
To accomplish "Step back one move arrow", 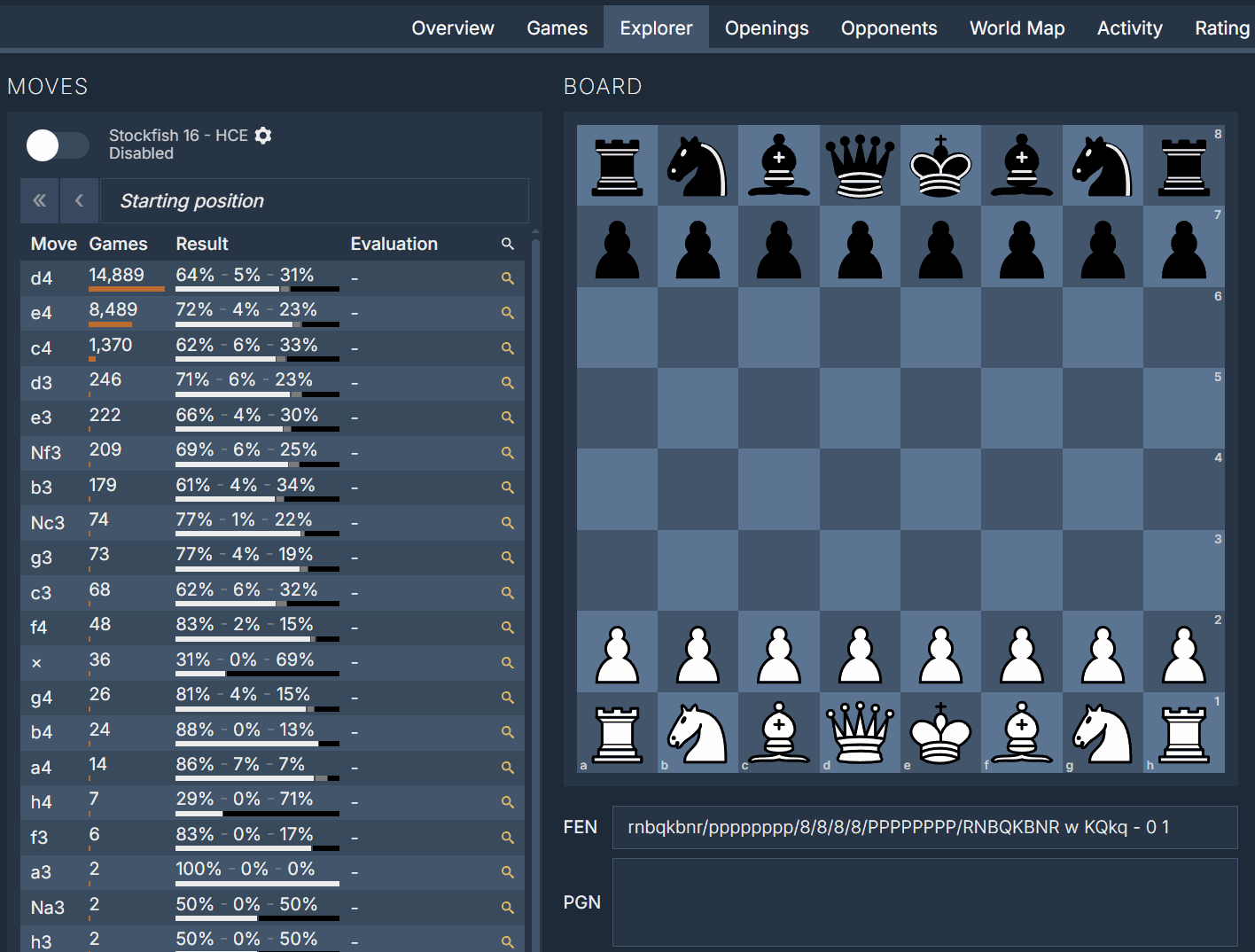I will pos(80,201).
